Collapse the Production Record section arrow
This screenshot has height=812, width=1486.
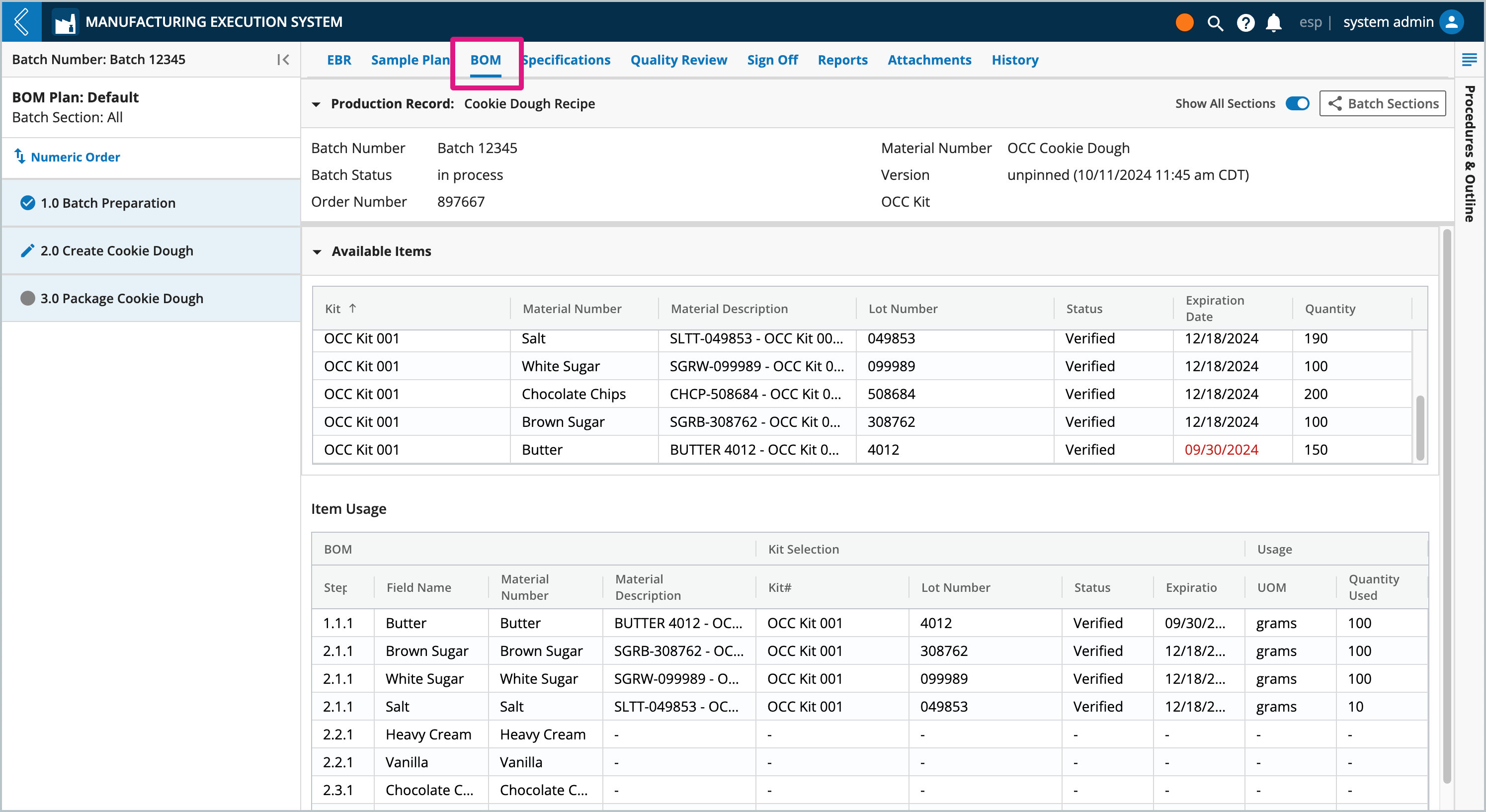pyautogui.click(x=316, y=104)
